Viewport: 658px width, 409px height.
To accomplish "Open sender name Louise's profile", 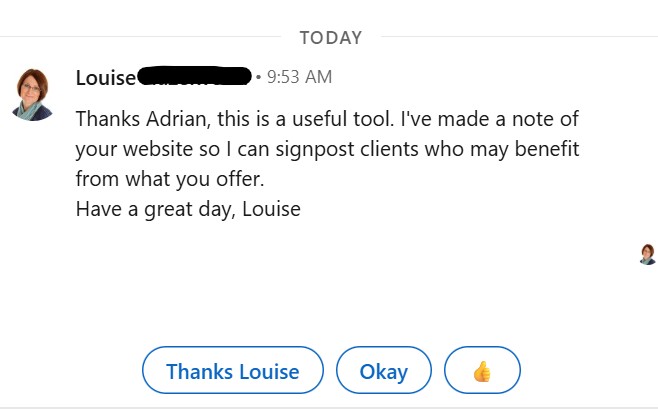I will 104,77.
